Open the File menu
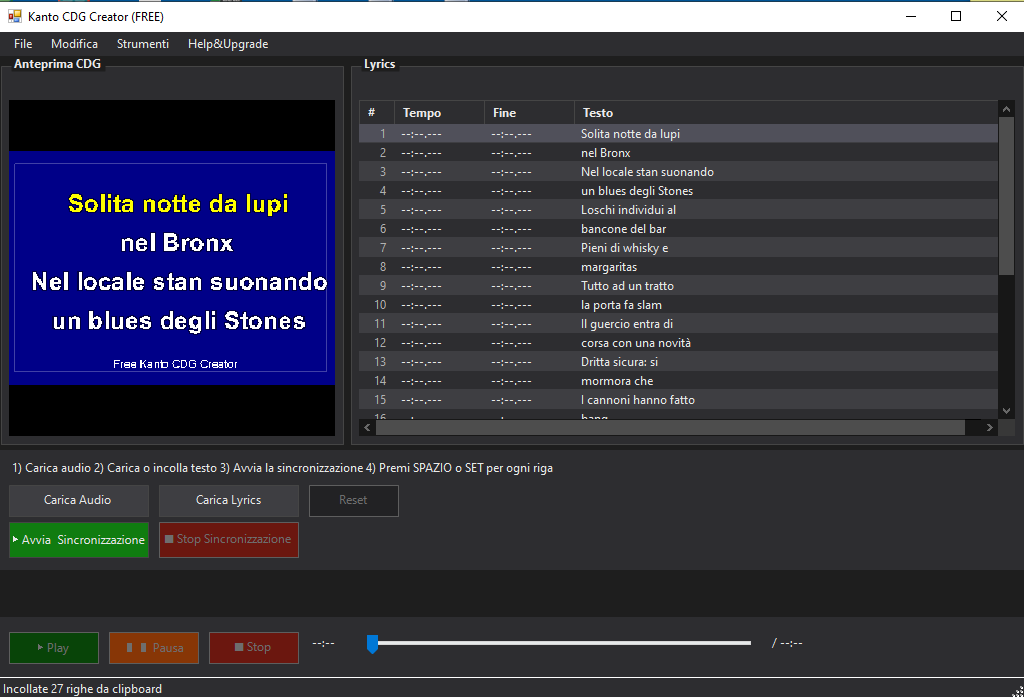 23,44
